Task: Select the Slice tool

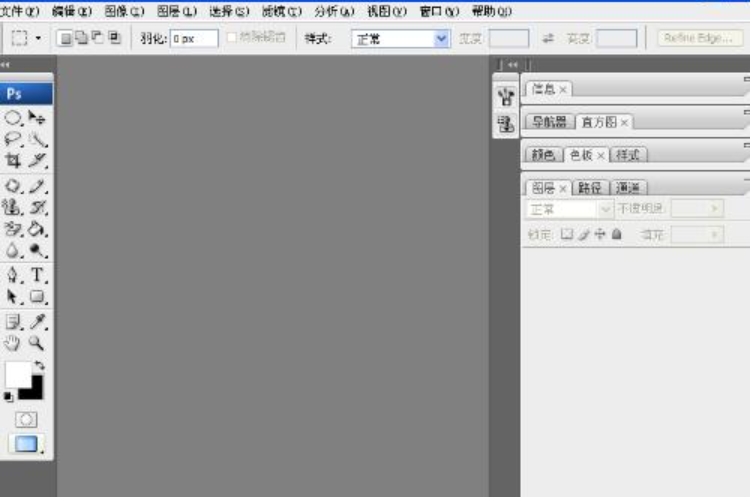Action: (x=37, y=160)
